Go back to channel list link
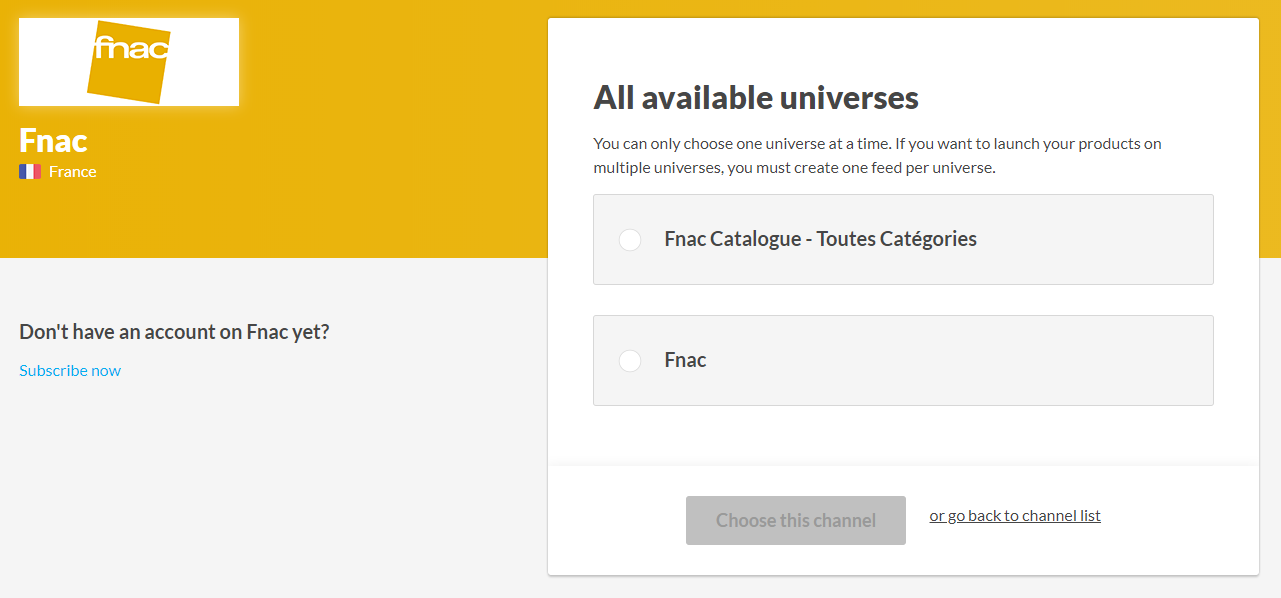This screenshot has width=1281, height=598. (x=1014, y=516)
